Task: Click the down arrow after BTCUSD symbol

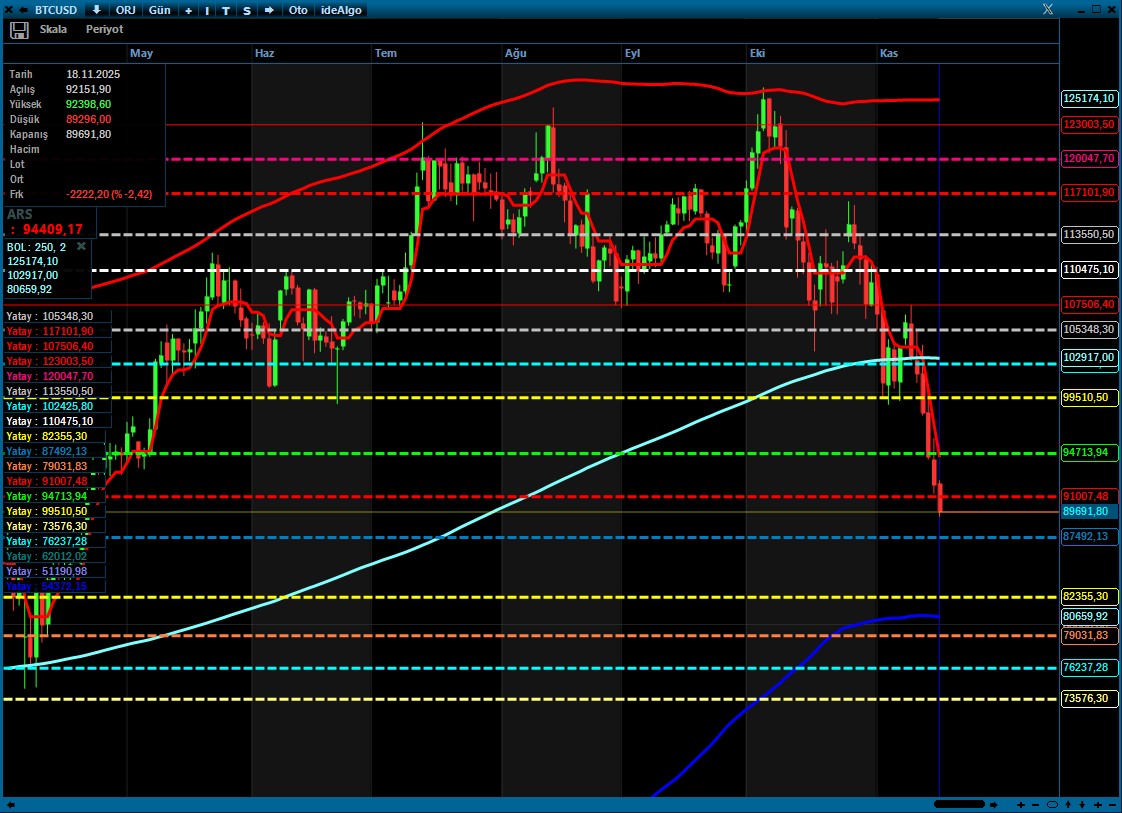Action: pos(97,10)
